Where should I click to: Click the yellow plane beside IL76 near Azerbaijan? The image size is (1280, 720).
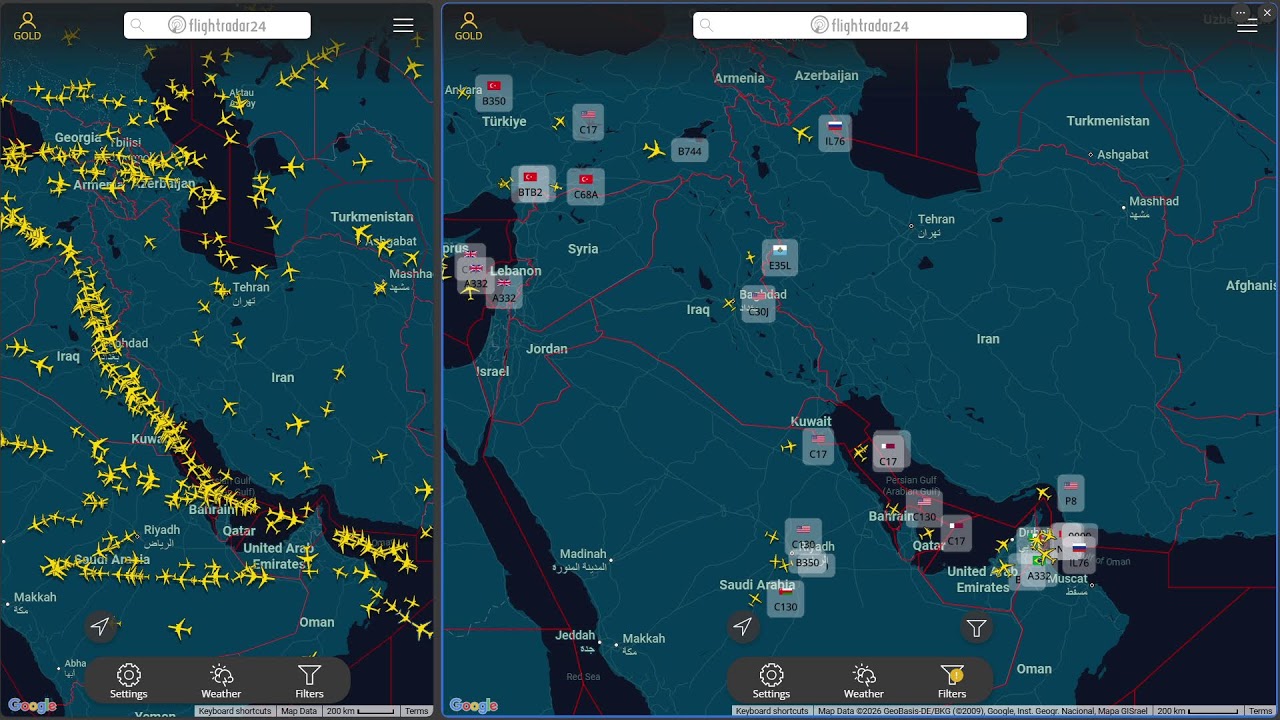(x=802, y=133)
